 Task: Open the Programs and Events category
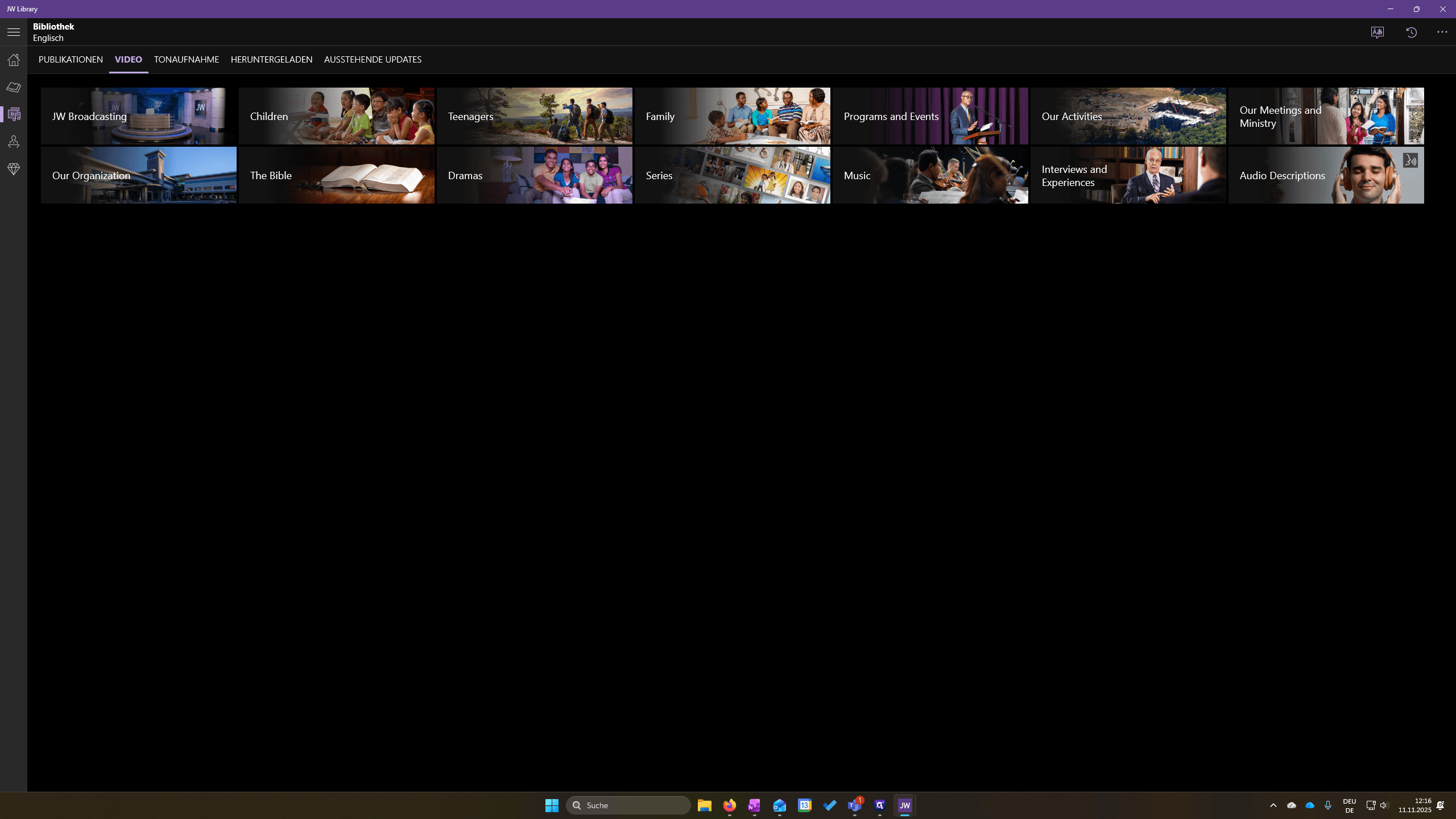click(x=930, y=116)
